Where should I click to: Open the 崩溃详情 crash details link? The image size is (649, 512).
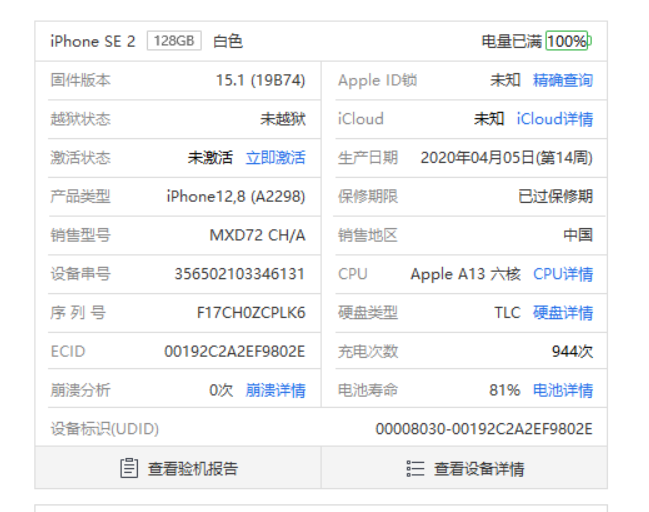click(x=275, y=390)
